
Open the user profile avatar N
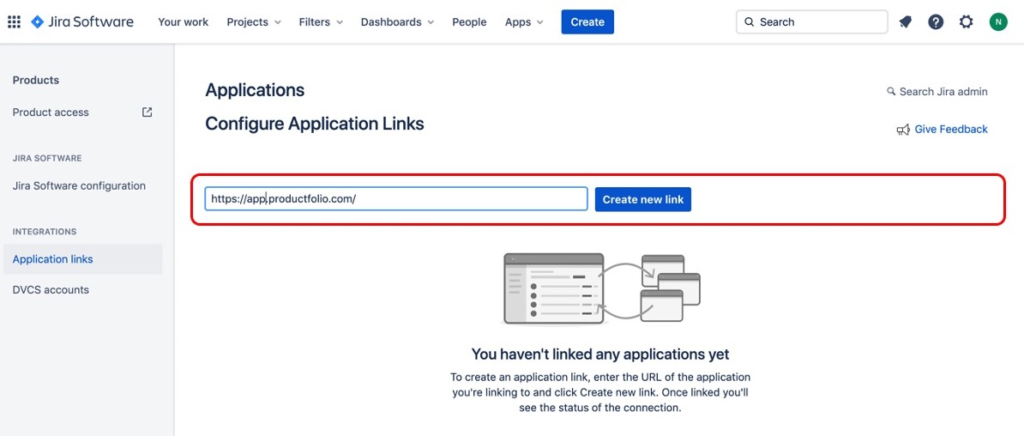(998, 22)
